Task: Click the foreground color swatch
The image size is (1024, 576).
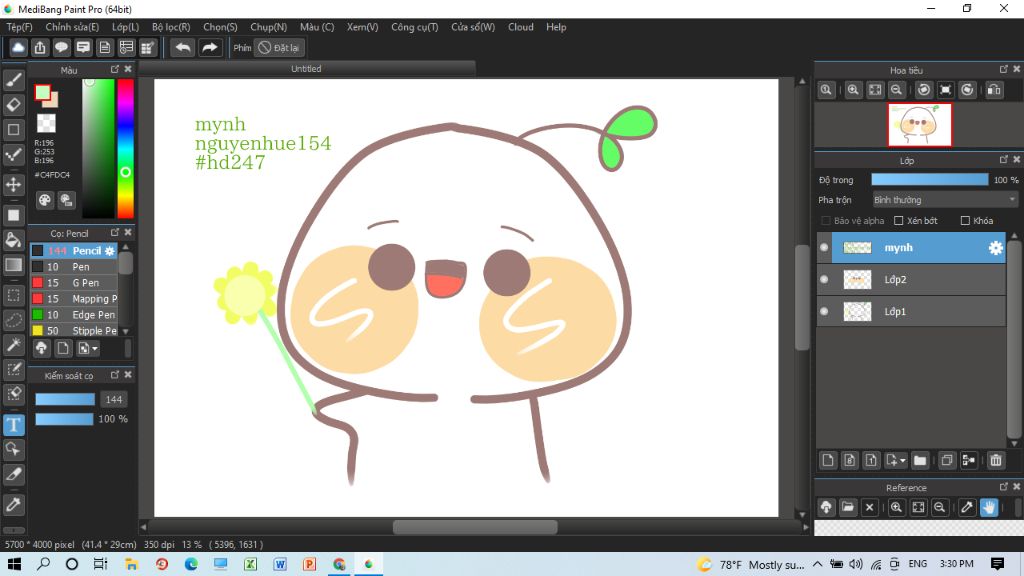Action: [x=42, y=93]
